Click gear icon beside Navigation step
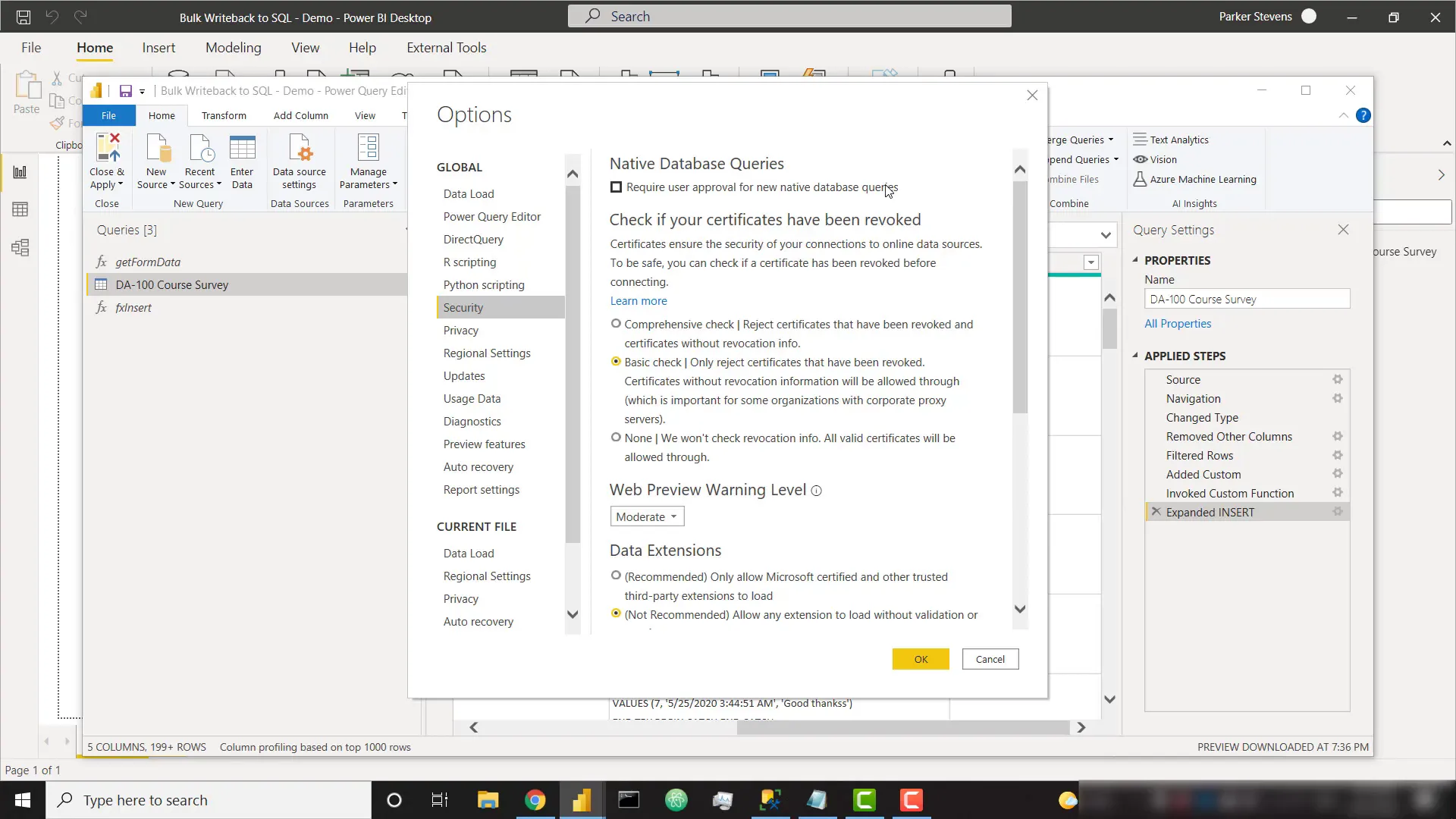1456x819 pixels. pos(1338,398)
